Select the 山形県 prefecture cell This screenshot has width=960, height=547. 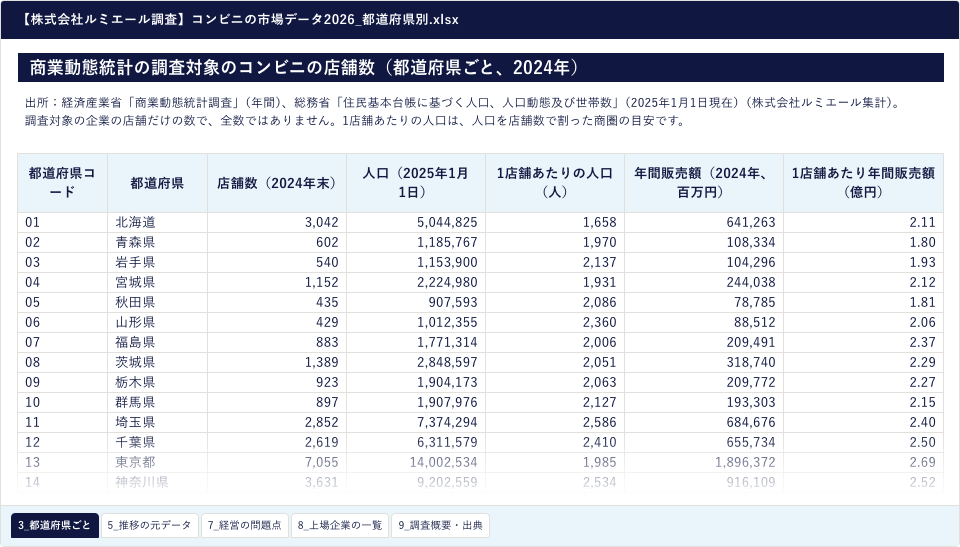[x=157, y=322]
